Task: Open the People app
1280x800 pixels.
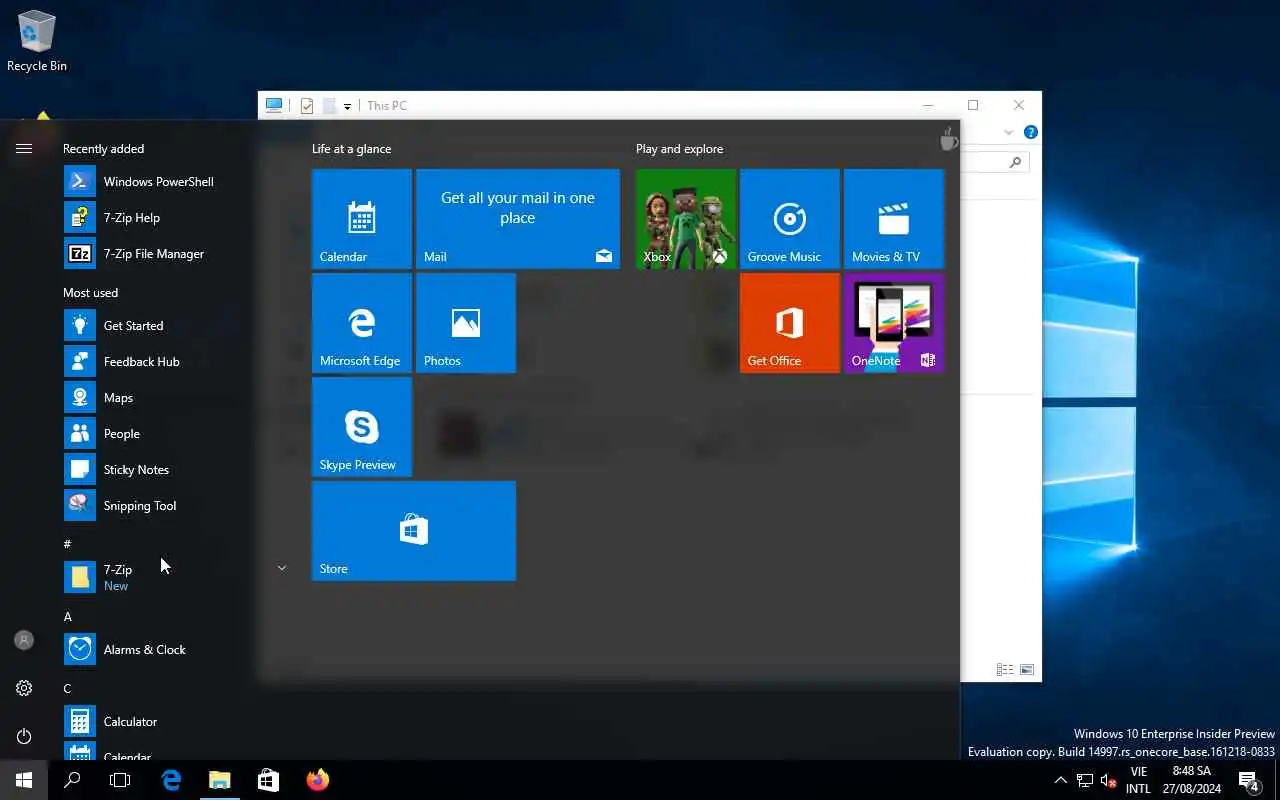Action: click(x=156, y=433)
